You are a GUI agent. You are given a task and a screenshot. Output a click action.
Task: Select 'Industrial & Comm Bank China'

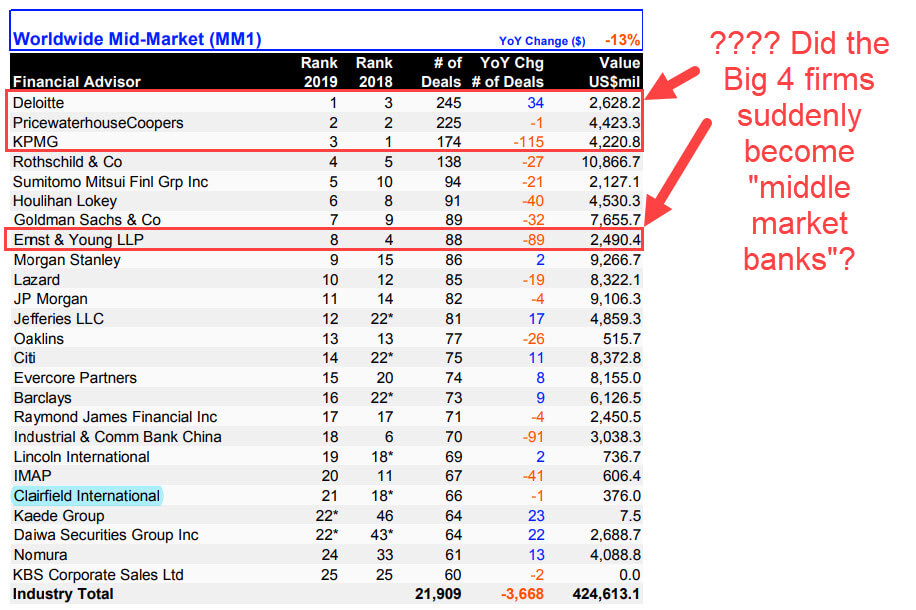pyautogui.click(x=117, y=437)
